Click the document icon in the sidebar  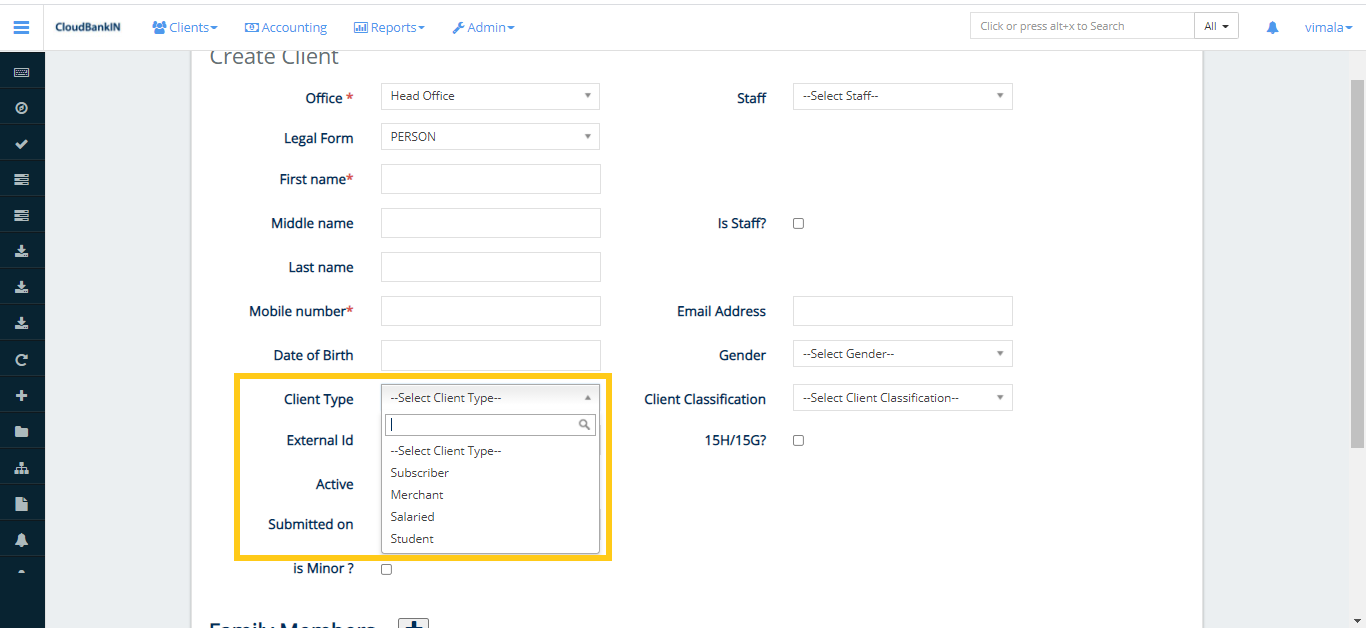pos(21,502)
